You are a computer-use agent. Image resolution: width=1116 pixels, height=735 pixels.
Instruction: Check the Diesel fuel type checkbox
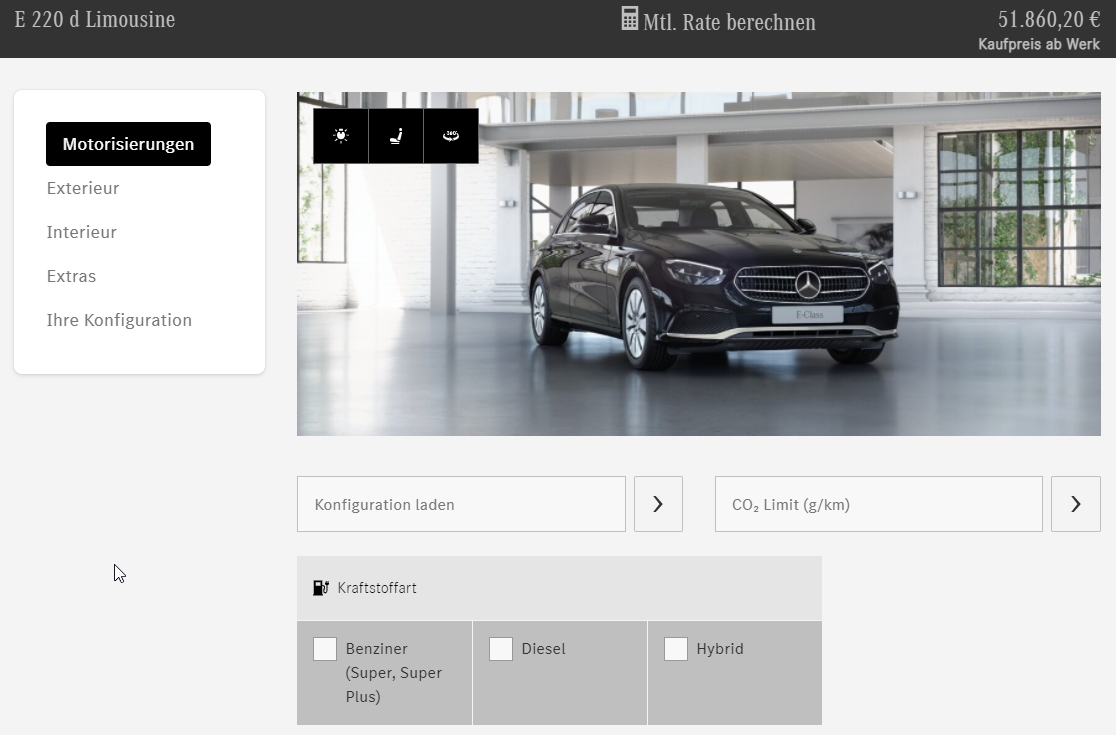point(500,649)
